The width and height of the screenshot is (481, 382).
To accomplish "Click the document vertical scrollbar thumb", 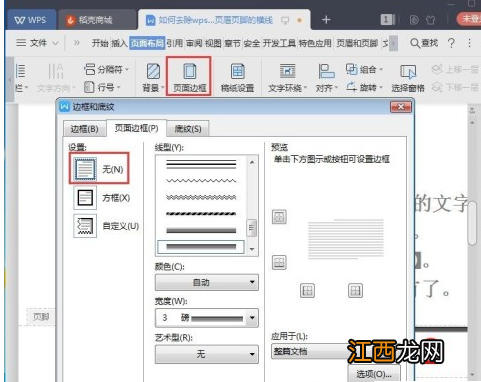I will (472, 224).
